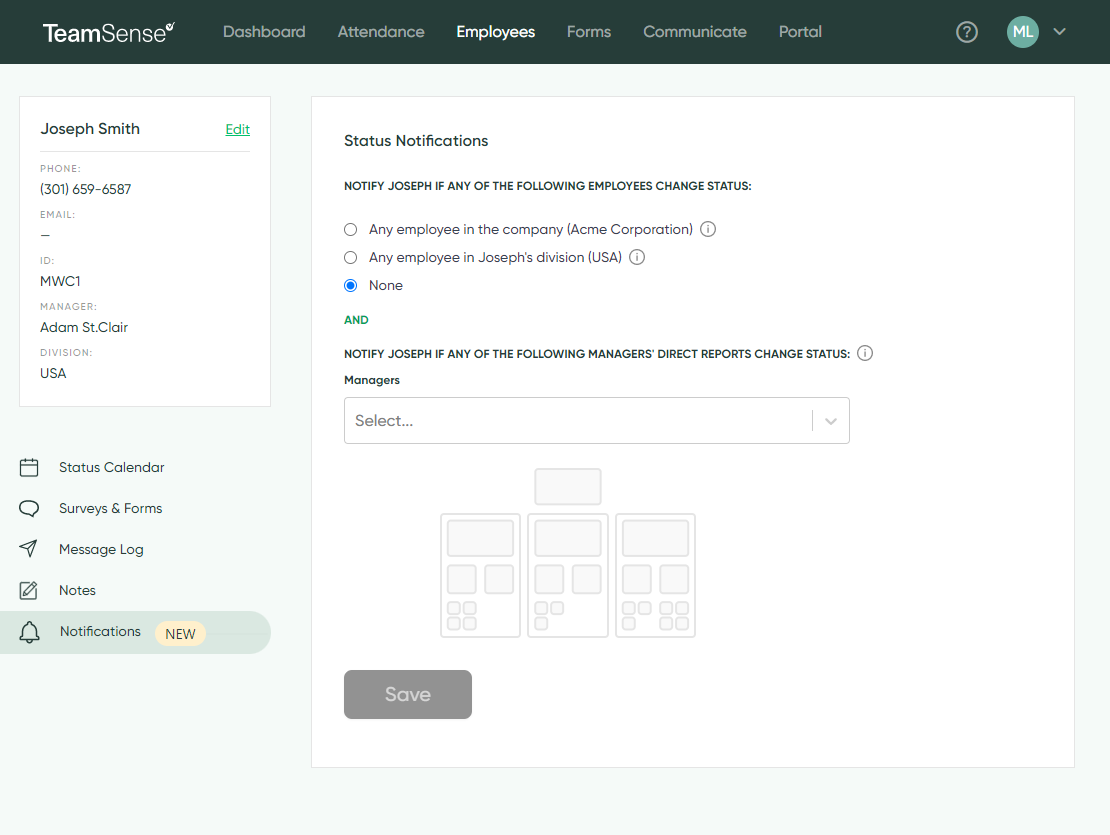Select the Any employee in the company option

coord(350,229)
